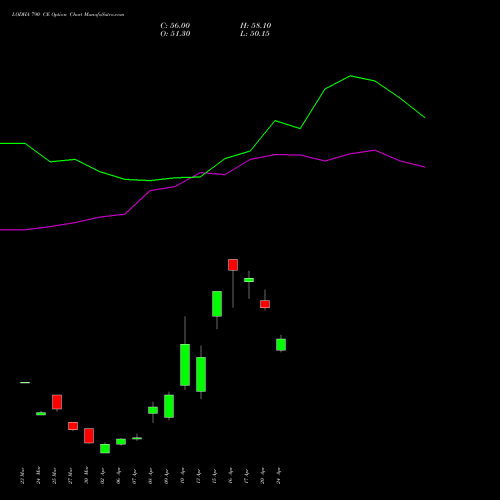Select the highest red candlestick at the chart's peak
Image resolution: width=500 pixels, height=500 pixels.
(233, 265)
